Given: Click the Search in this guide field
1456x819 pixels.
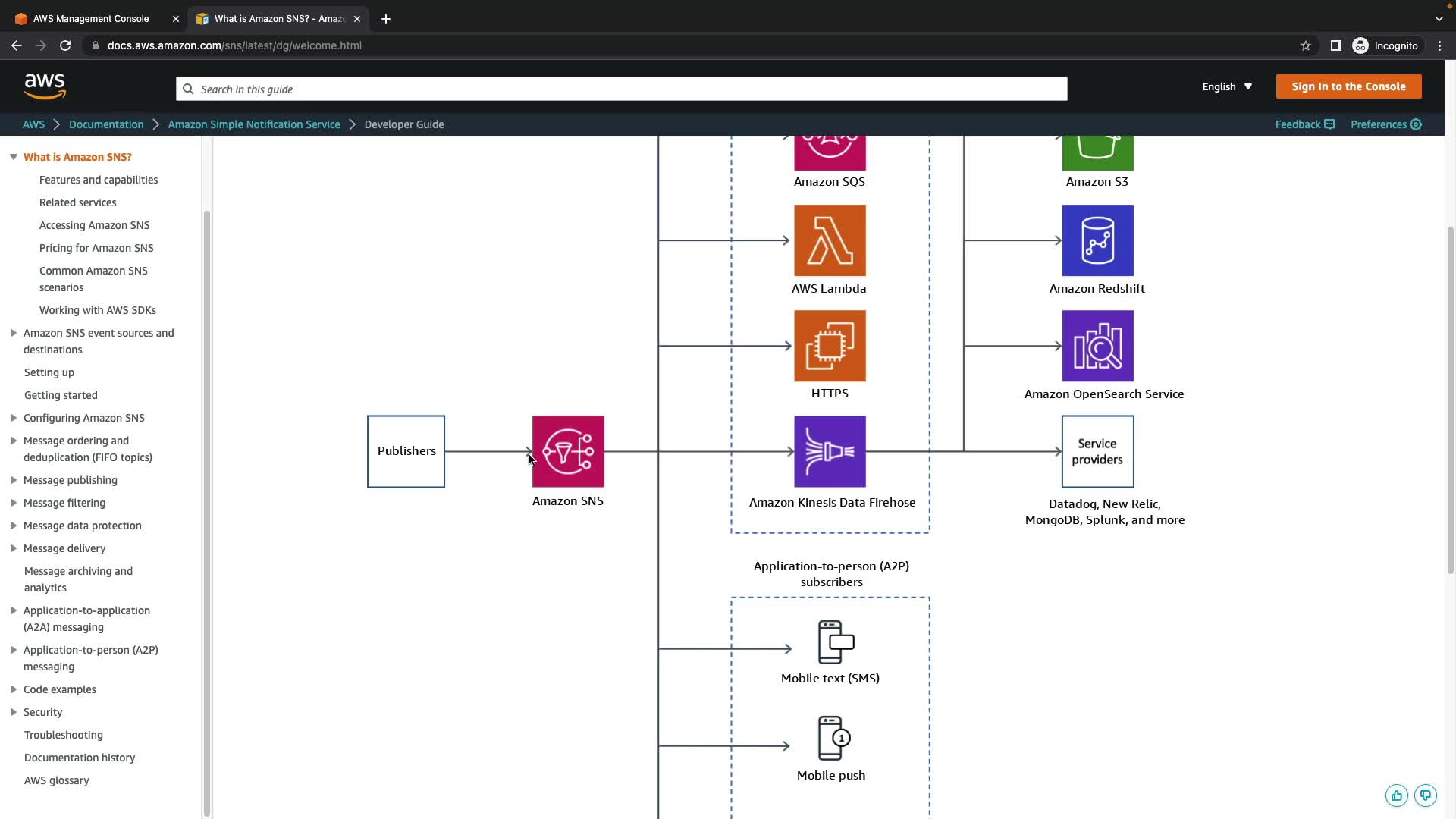Looking at the screenshot, I should point(622,89).
